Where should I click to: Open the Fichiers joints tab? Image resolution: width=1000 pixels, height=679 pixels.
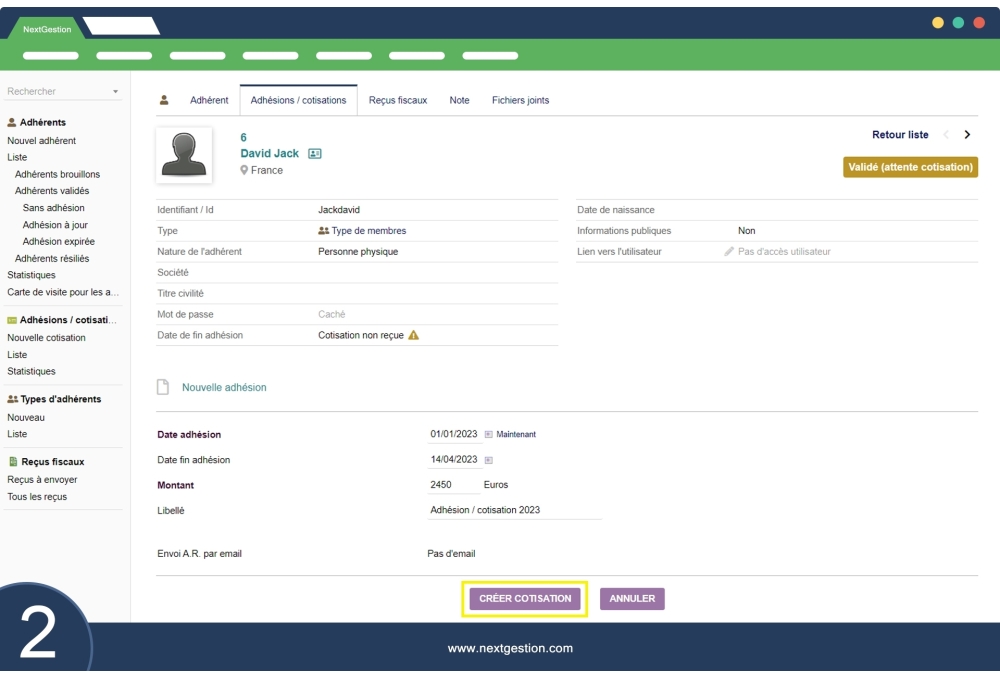pyautogui.click(x=520, y=101)
